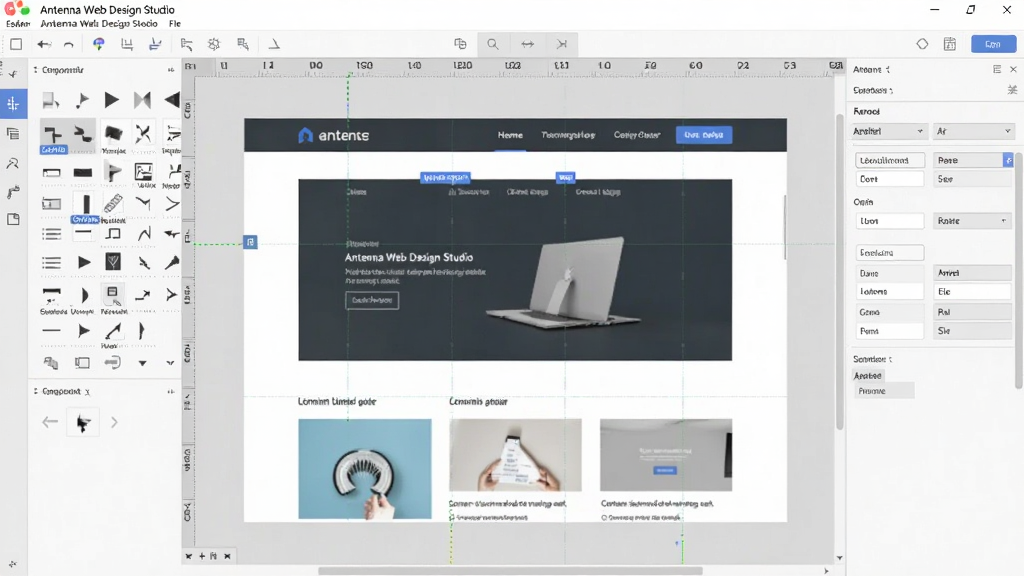This screenshot has width=1024, height=576.
Task: Click the 'Ele' input field in right panel
Action: coord(974,291)
